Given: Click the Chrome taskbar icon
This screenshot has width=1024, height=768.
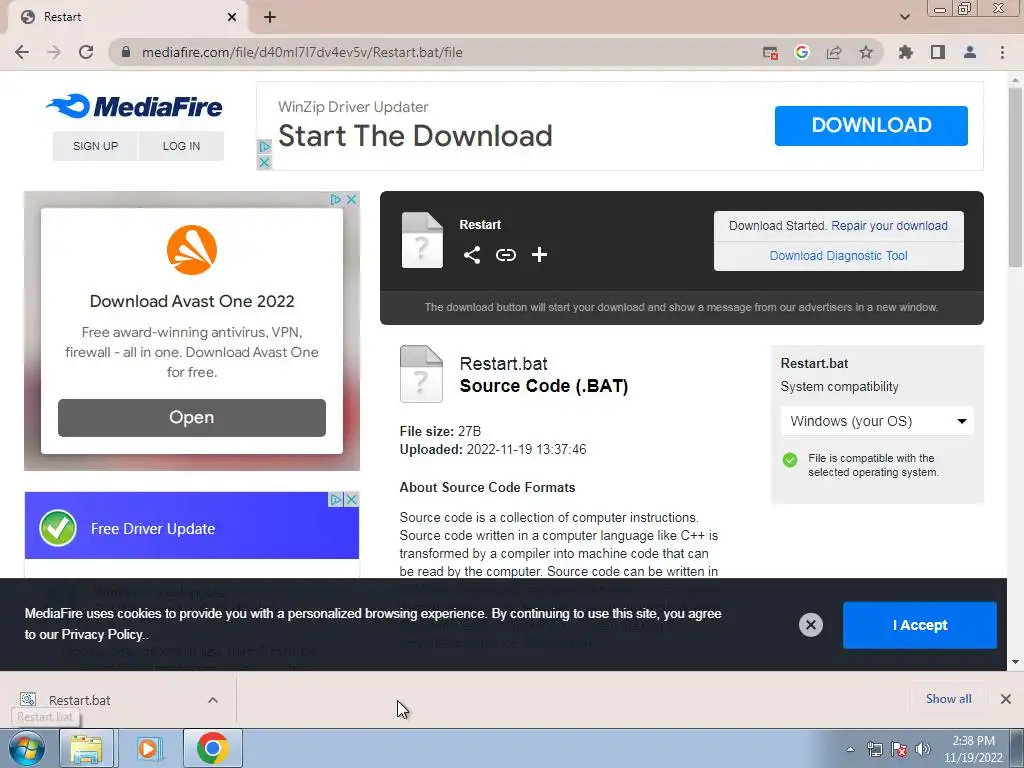Looking at the screenshot, I should coord(212,748).
